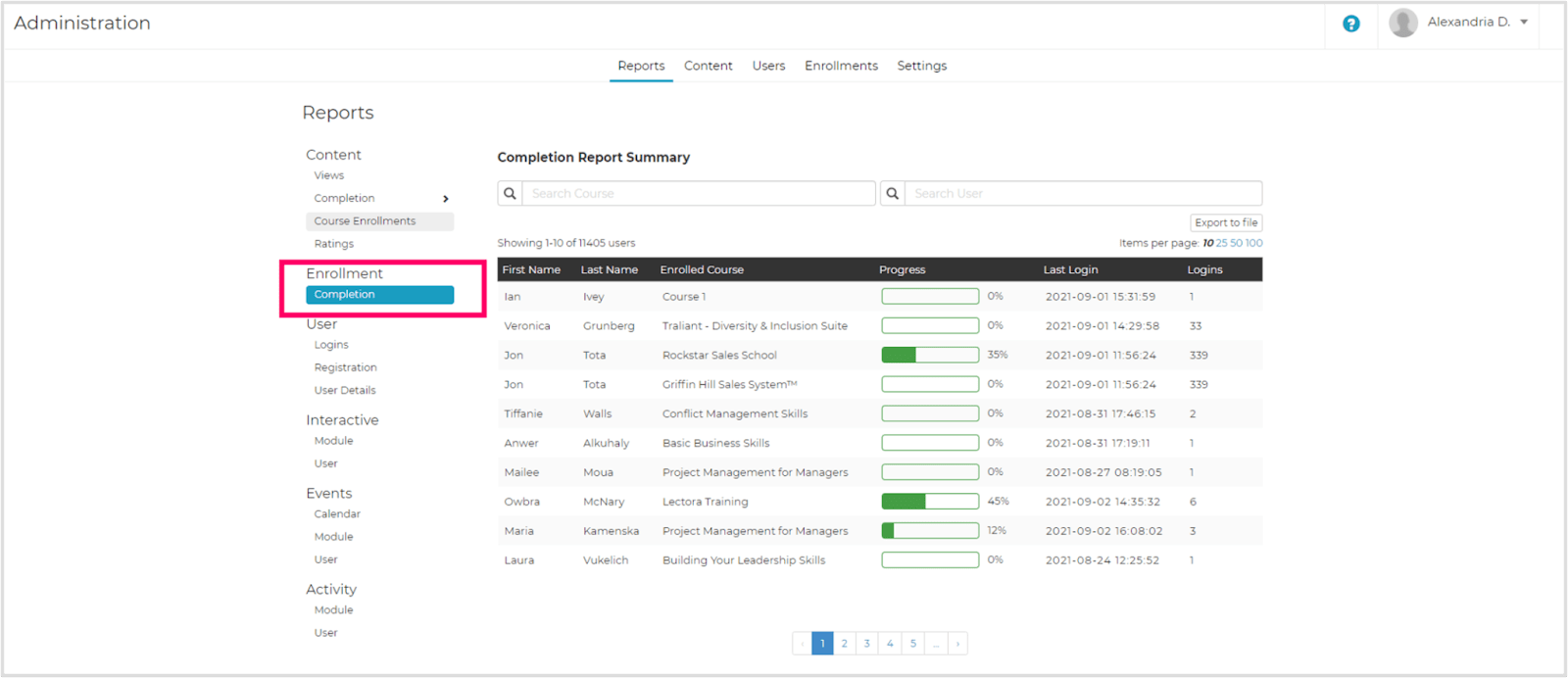Open Completion under Content section
The image size is (1568, 678).
point(344,198)
